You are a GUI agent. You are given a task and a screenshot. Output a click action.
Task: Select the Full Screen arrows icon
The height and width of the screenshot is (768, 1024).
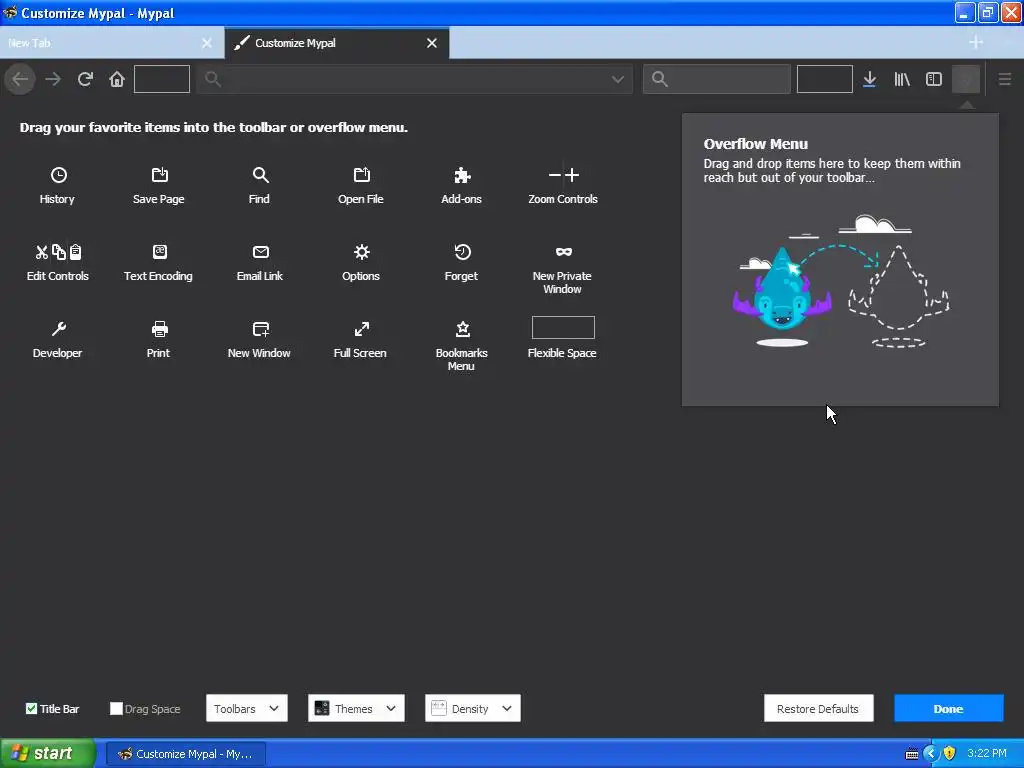pos(361,329)
